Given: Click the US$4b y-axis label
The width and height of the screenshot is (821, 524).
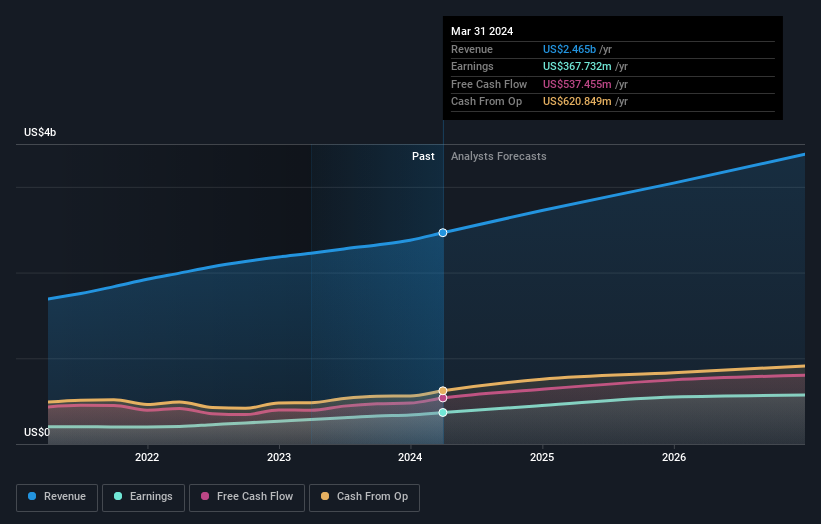Looking at the screenshot, I should (40, 132).
